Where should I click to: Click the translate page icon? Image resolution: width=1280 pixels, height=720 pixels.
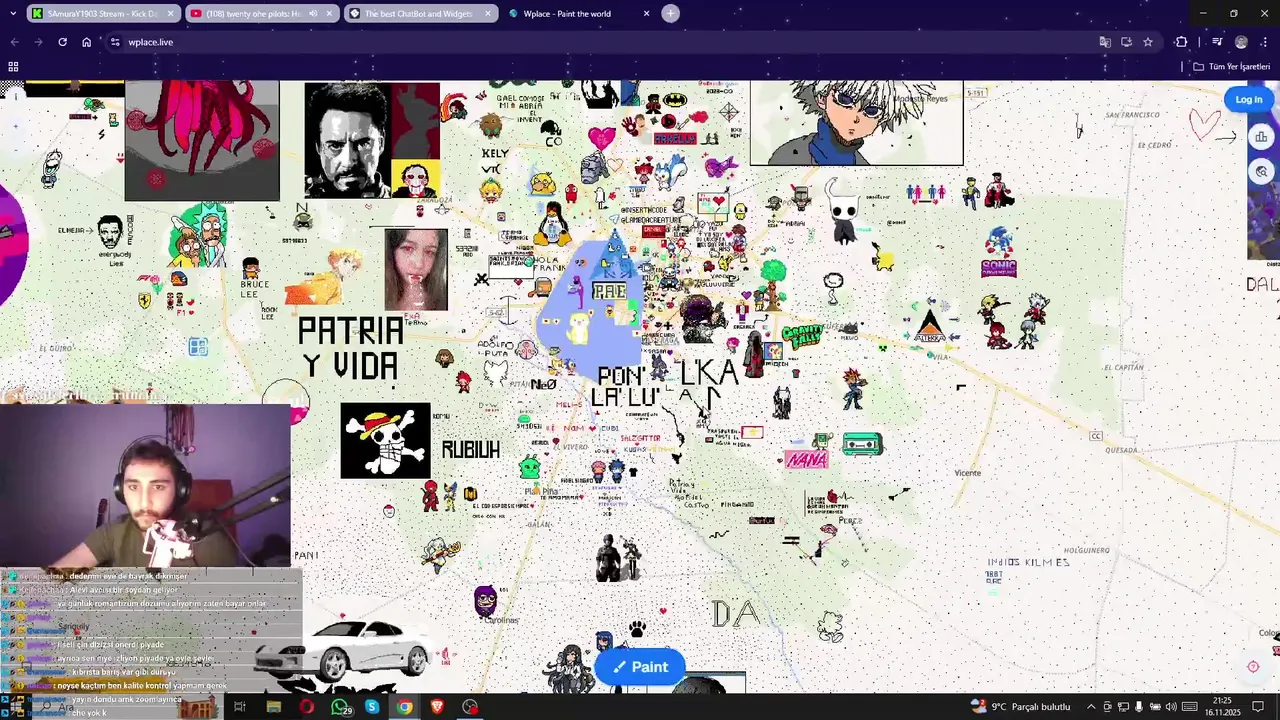pos(1105,42)
